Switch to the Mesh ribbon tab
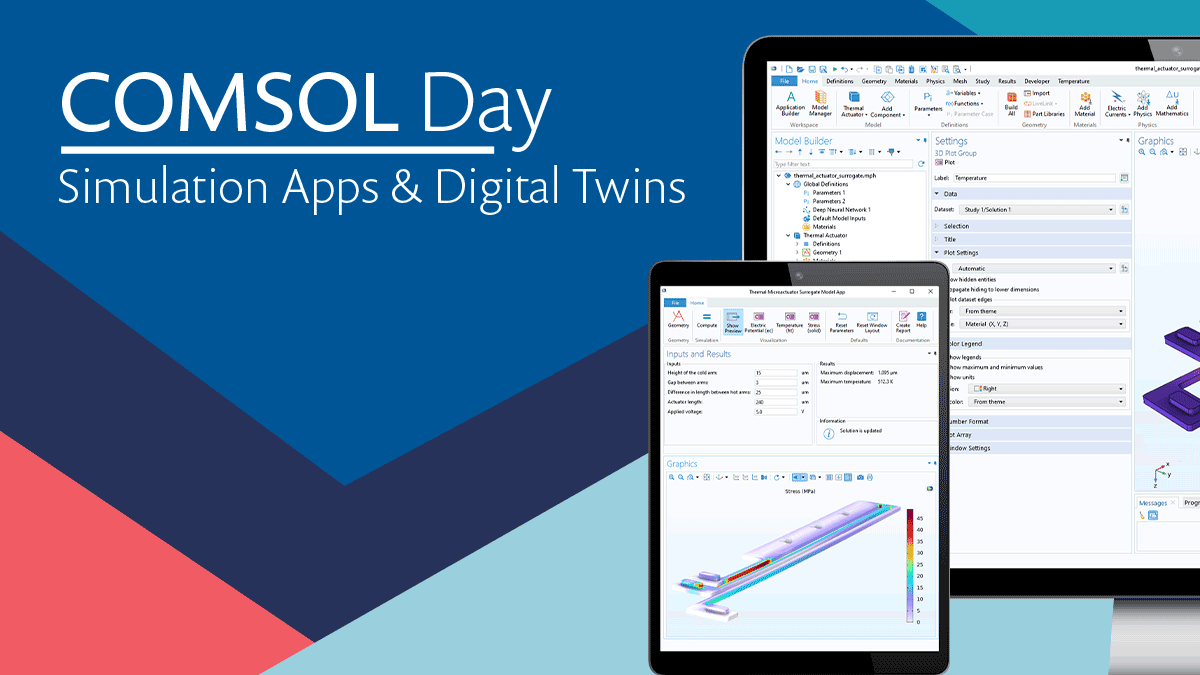 click(x=960, y=80)
